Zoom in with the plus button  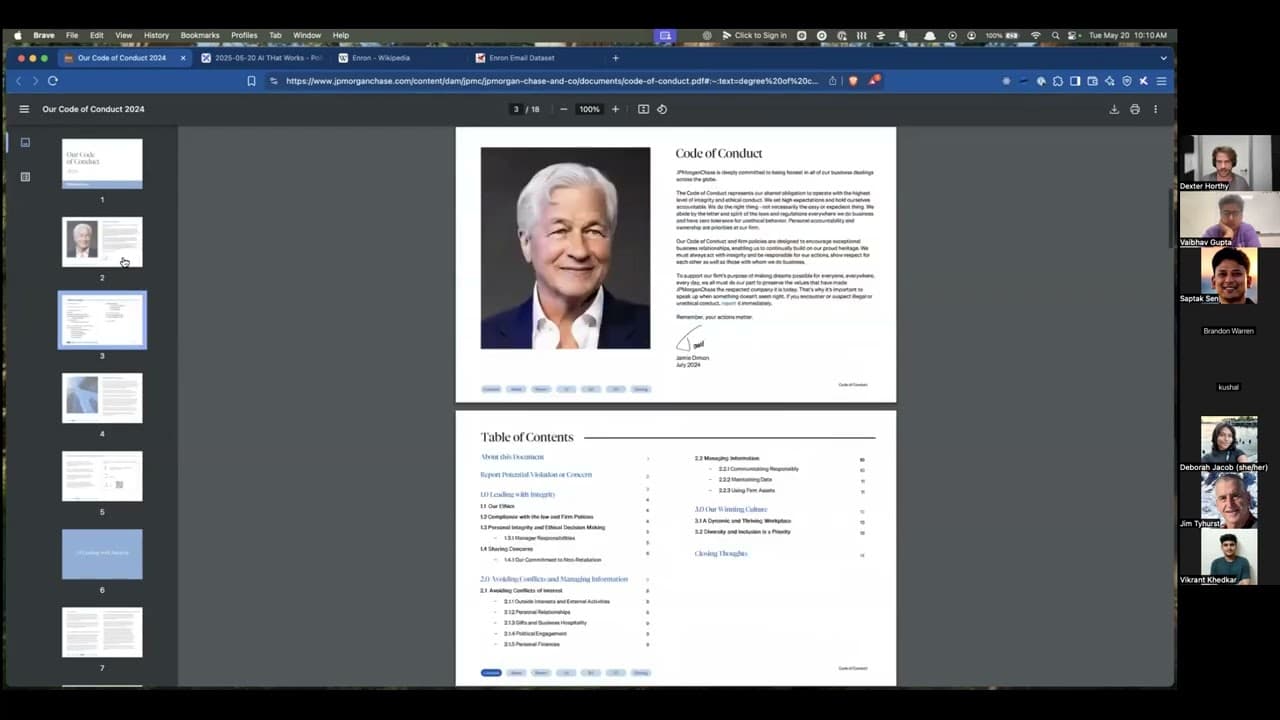click(615, 109)
